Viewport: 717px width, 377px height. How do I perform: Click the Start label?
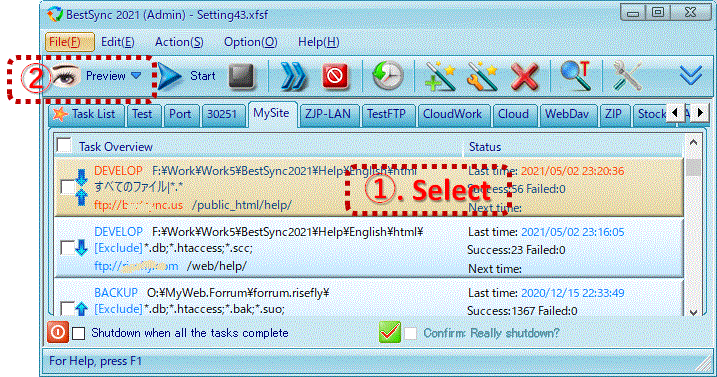point(203,76)
